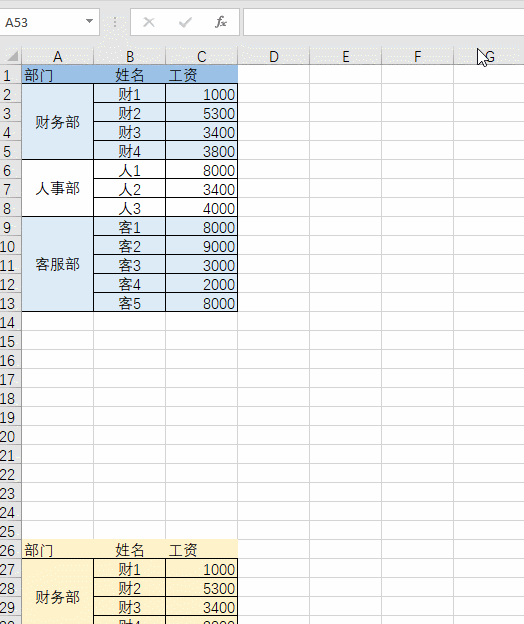Click the blue header cell 部门 in row 1

click(58, 74)
